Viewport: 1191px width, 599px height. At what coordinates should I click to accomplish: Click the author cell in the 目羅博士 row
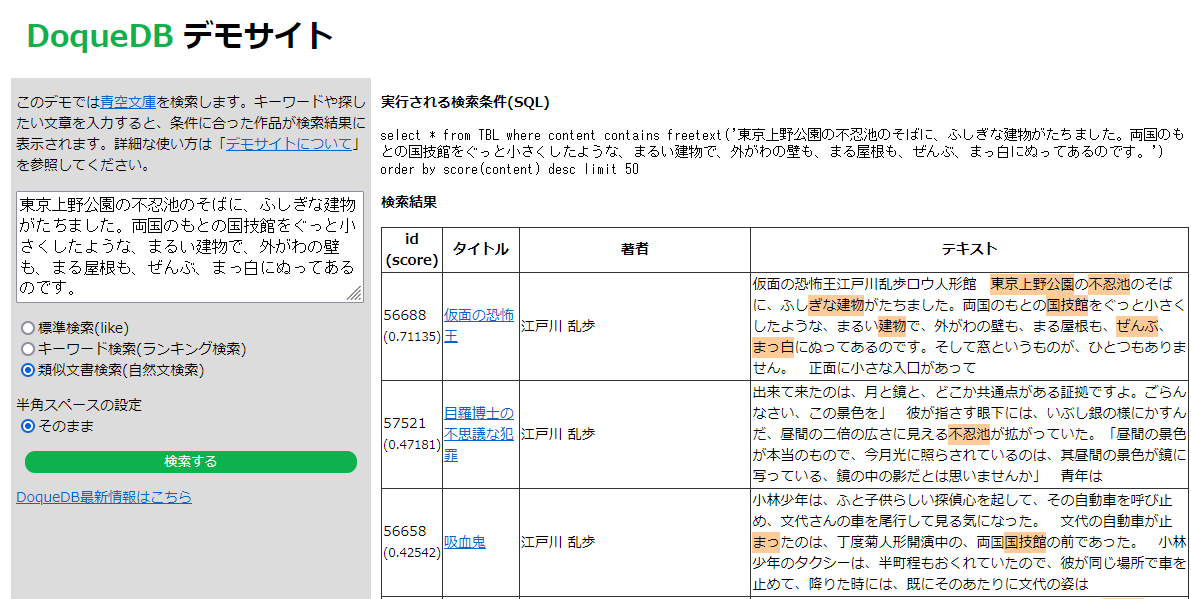tap(634, 434)
